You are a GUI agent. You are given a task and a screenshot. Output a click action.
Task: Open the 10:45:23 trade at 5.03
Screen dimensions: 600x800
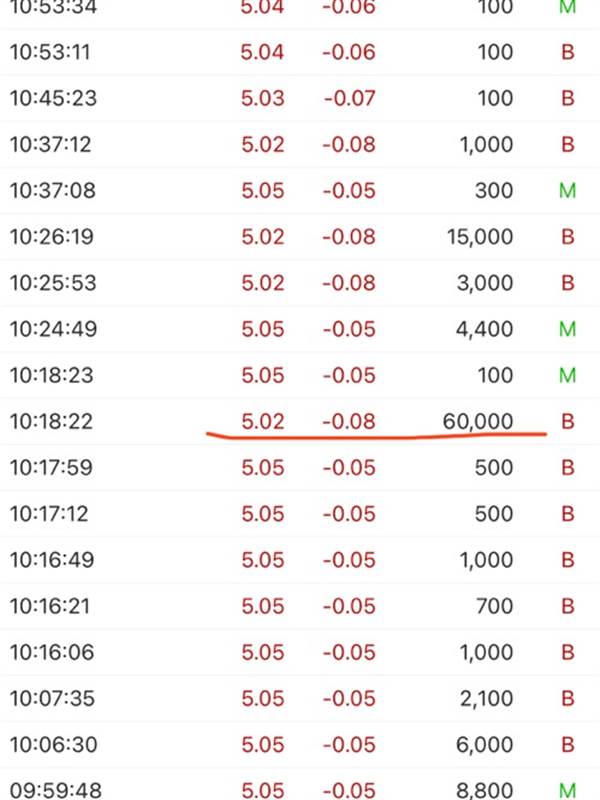click(300, 98)
